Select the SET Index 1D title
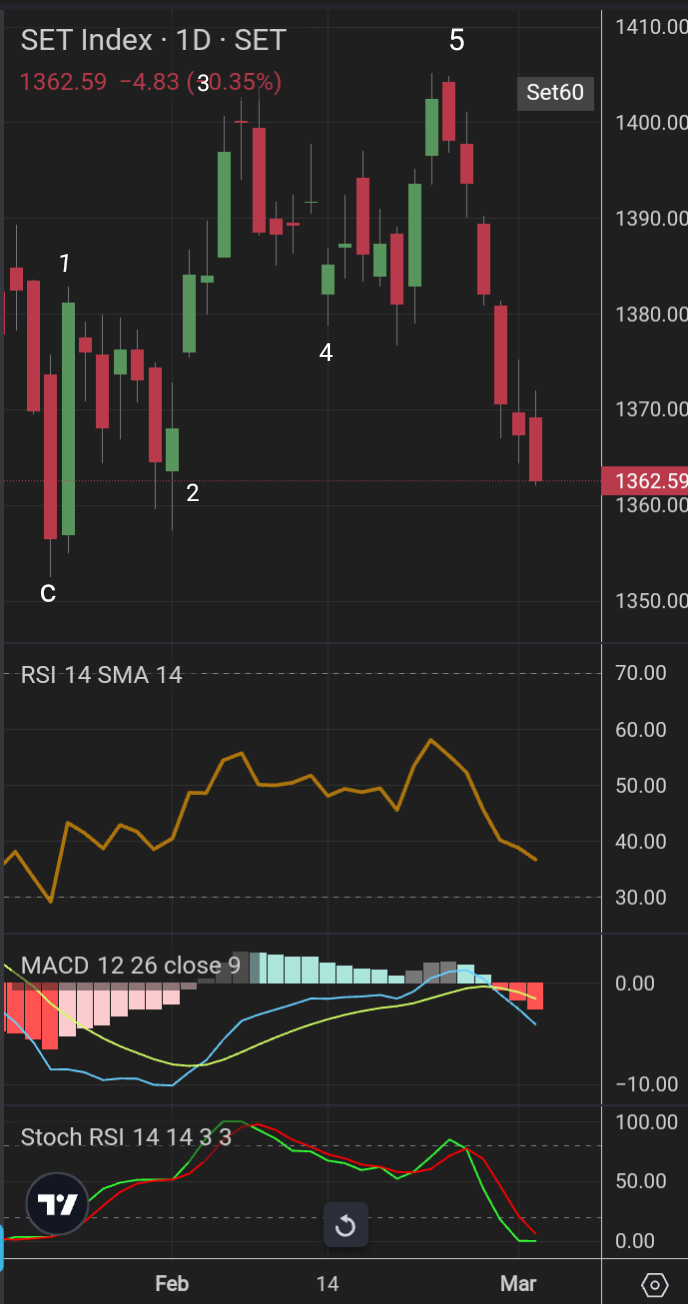The image size is (688, 1304). point(153,40)
